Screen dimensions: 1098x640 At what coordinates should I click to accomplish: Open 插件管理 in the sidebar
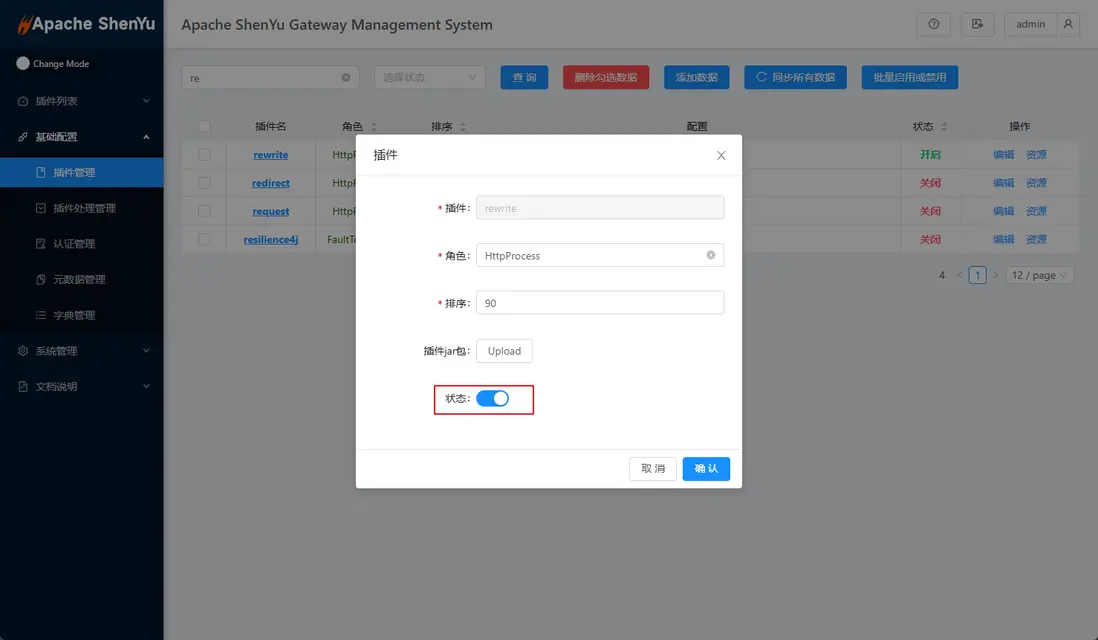coord(82,172)
